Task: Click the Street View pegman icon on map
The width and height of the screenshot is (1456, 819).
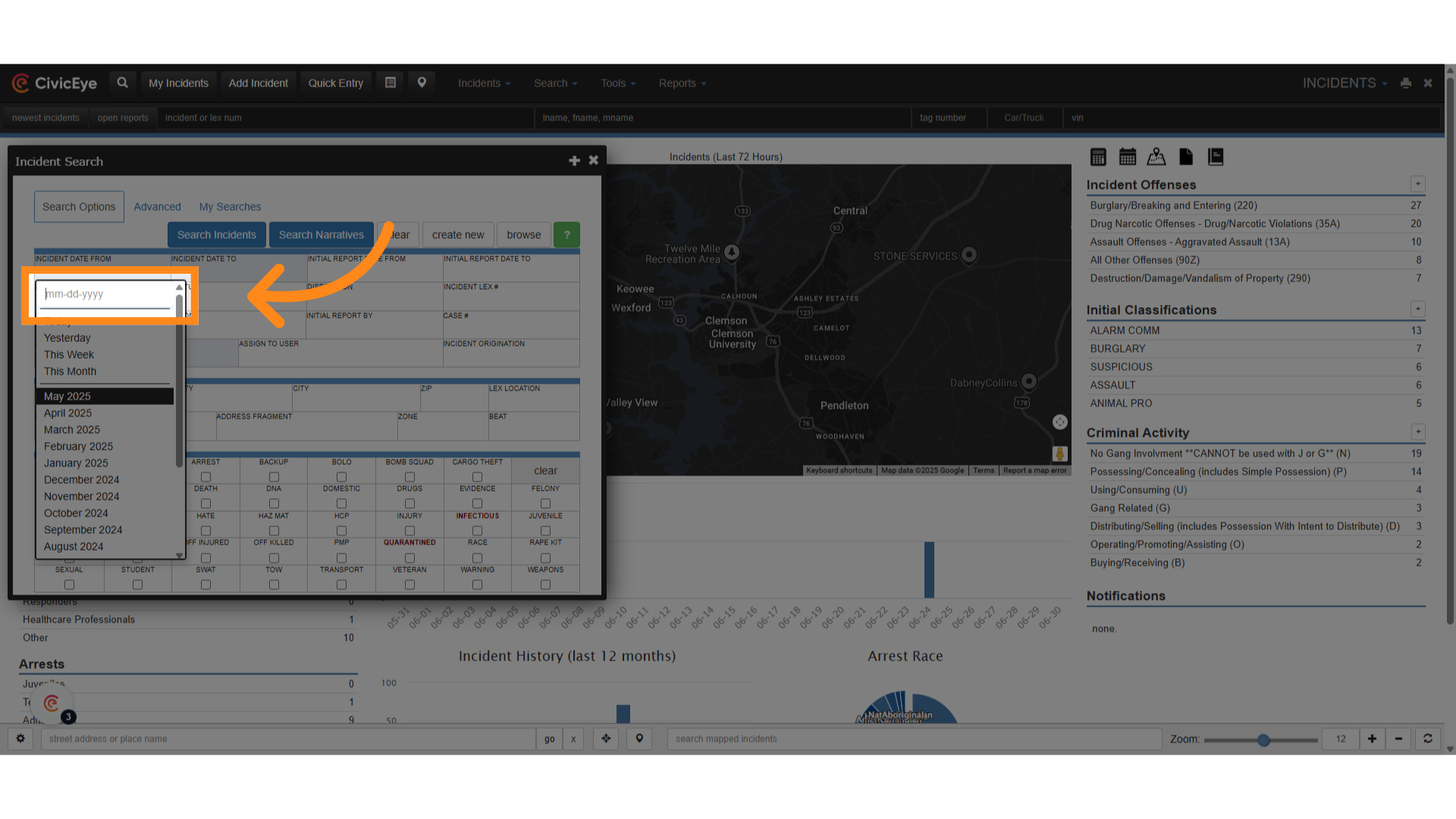Action: pyautogui.click(x=1059, y=453)
